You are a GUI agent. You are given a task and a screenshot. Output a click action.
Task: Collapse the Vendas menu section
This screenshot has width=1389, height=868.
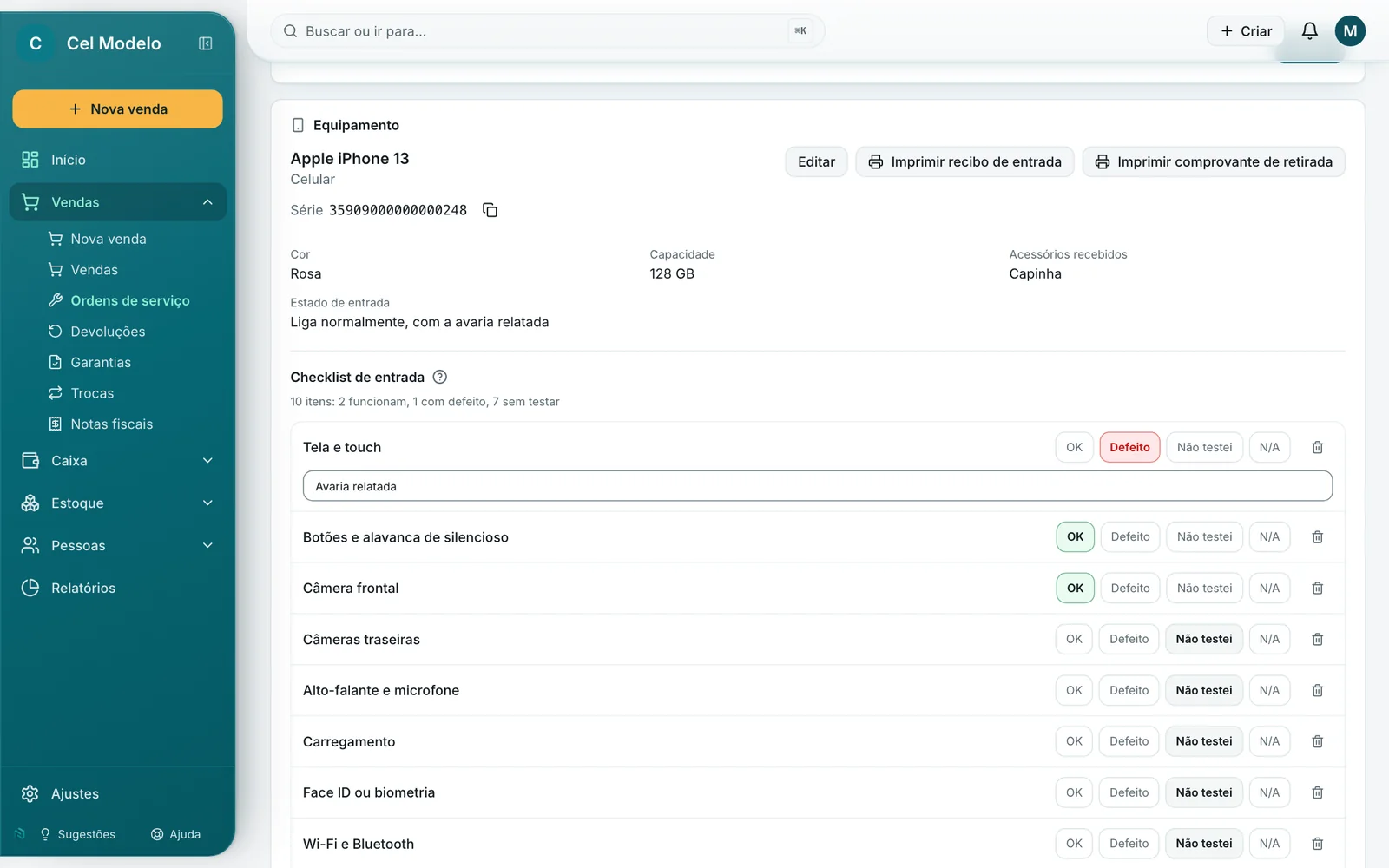[x=118, y=202]
